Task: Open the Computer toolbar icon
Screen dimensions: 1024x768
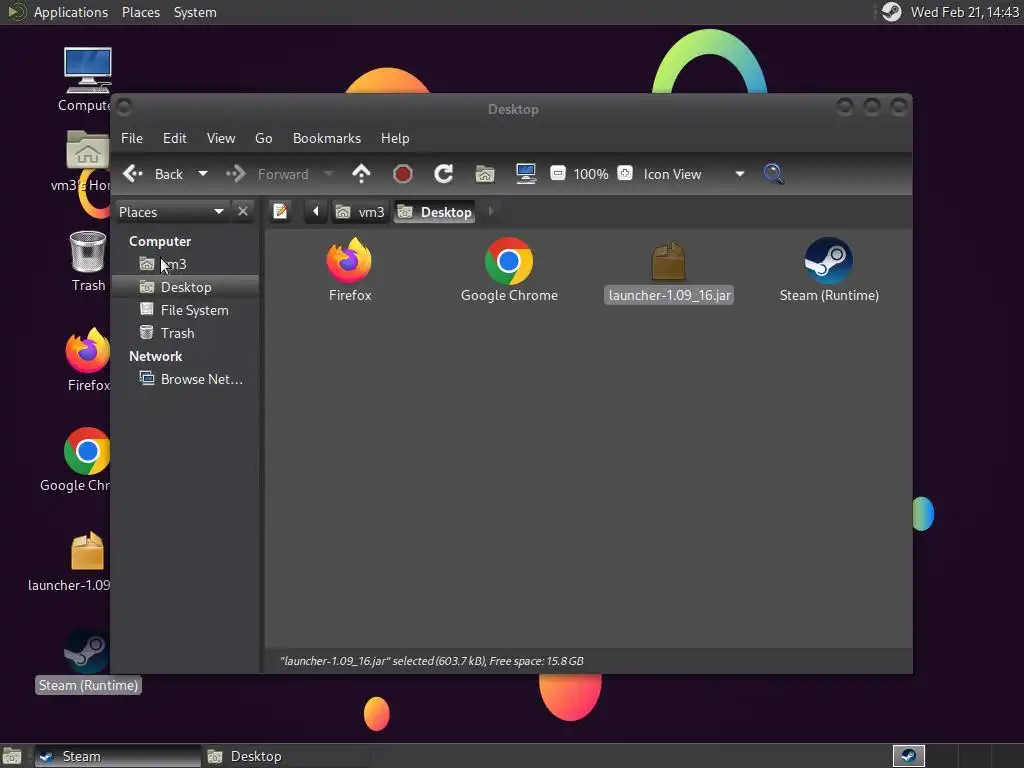Action: 526,174
